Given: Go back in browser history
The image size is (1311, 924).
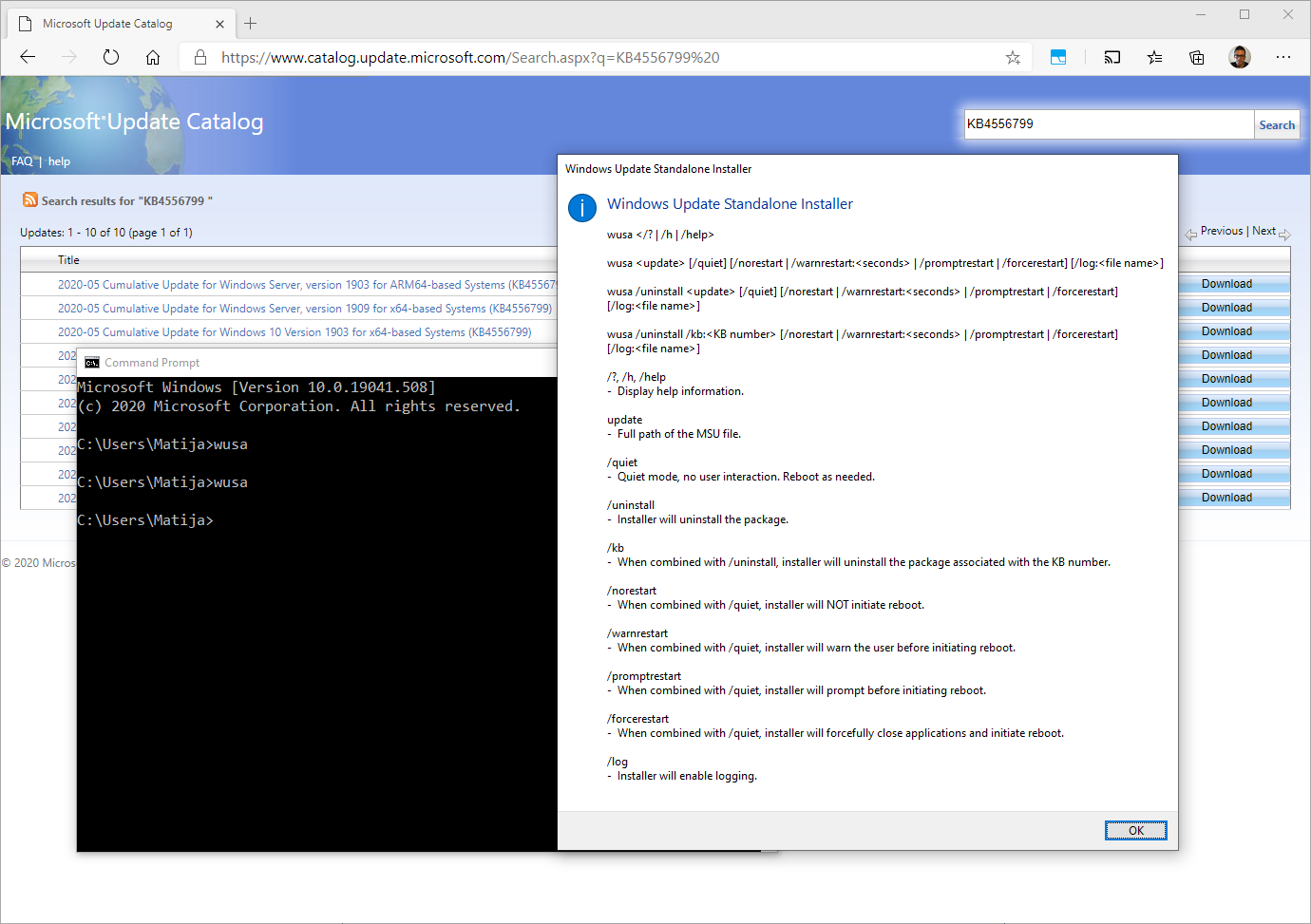Looking at the screenshot, I should [28, 57].
